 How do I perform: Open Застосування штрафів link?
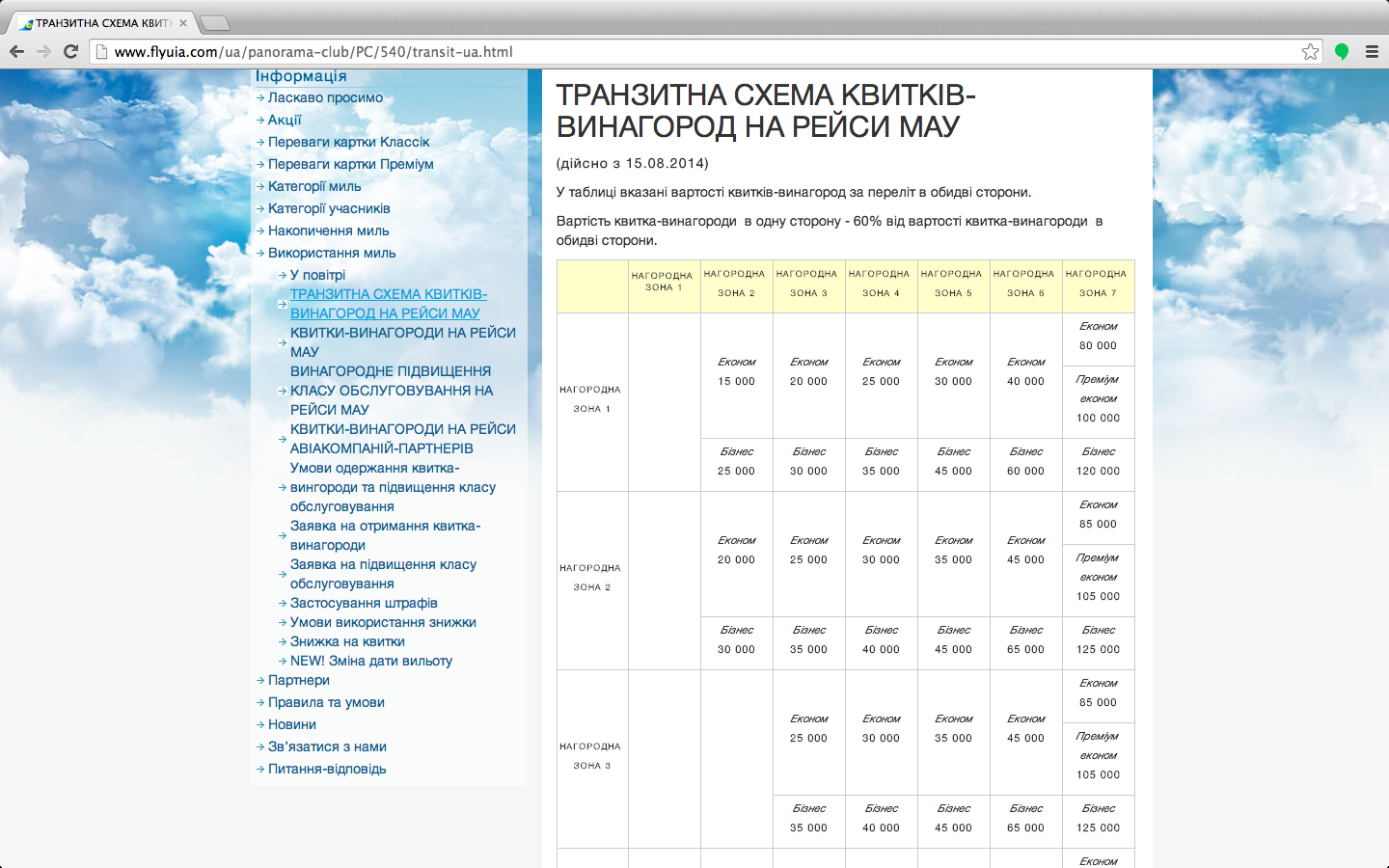tap(364, 603)
